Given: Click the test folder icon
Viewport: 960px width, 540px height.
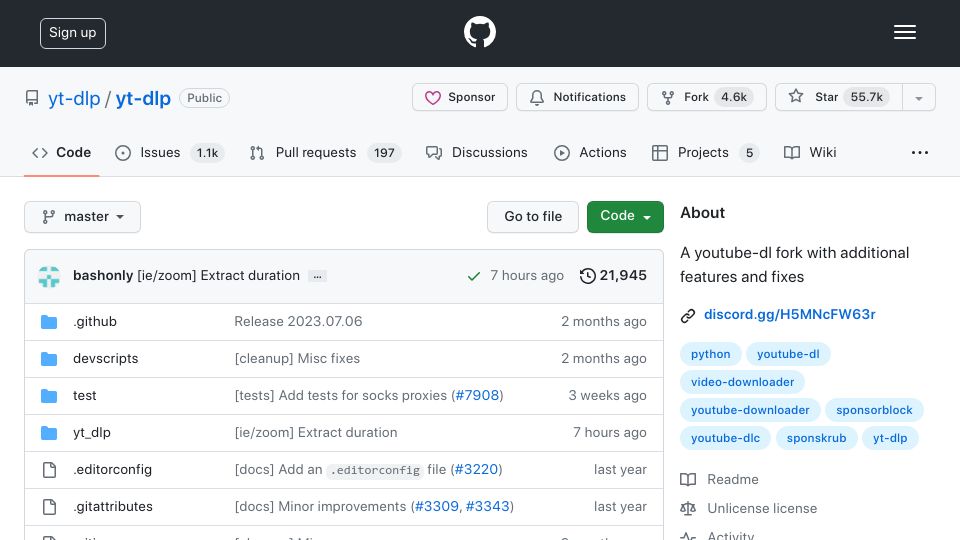Looking at the screenshot, I should pos(49,396).
